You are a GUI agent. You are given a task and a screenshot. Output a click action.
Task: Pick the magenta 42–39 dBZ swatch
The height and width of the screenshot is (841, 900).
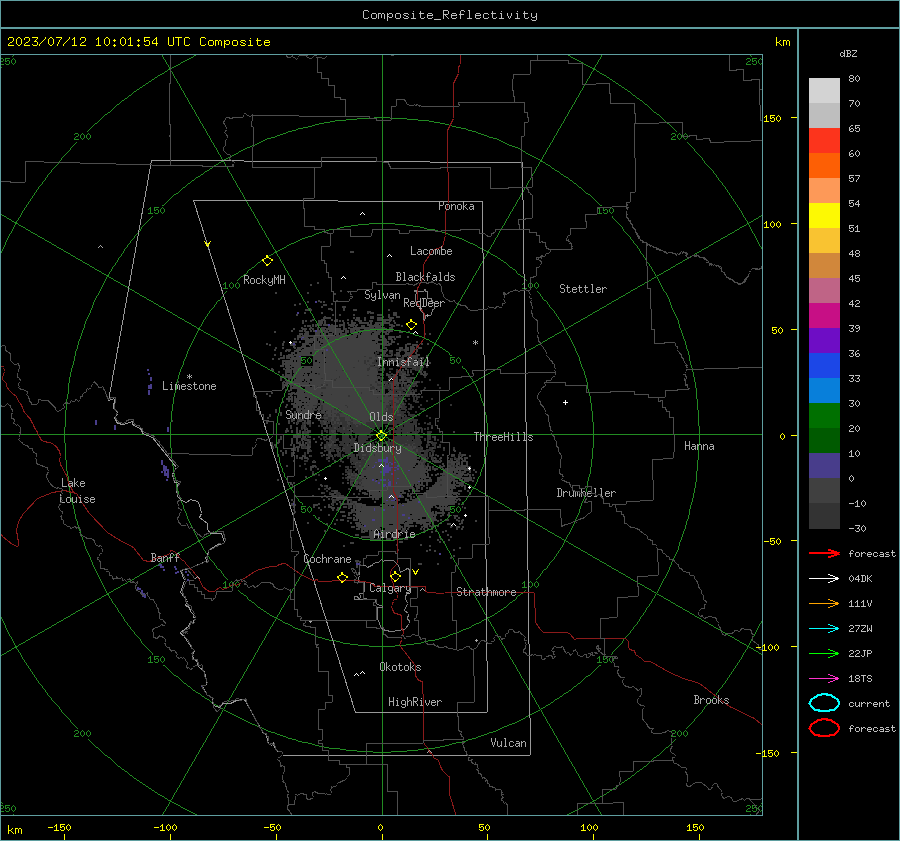(824, 316)
